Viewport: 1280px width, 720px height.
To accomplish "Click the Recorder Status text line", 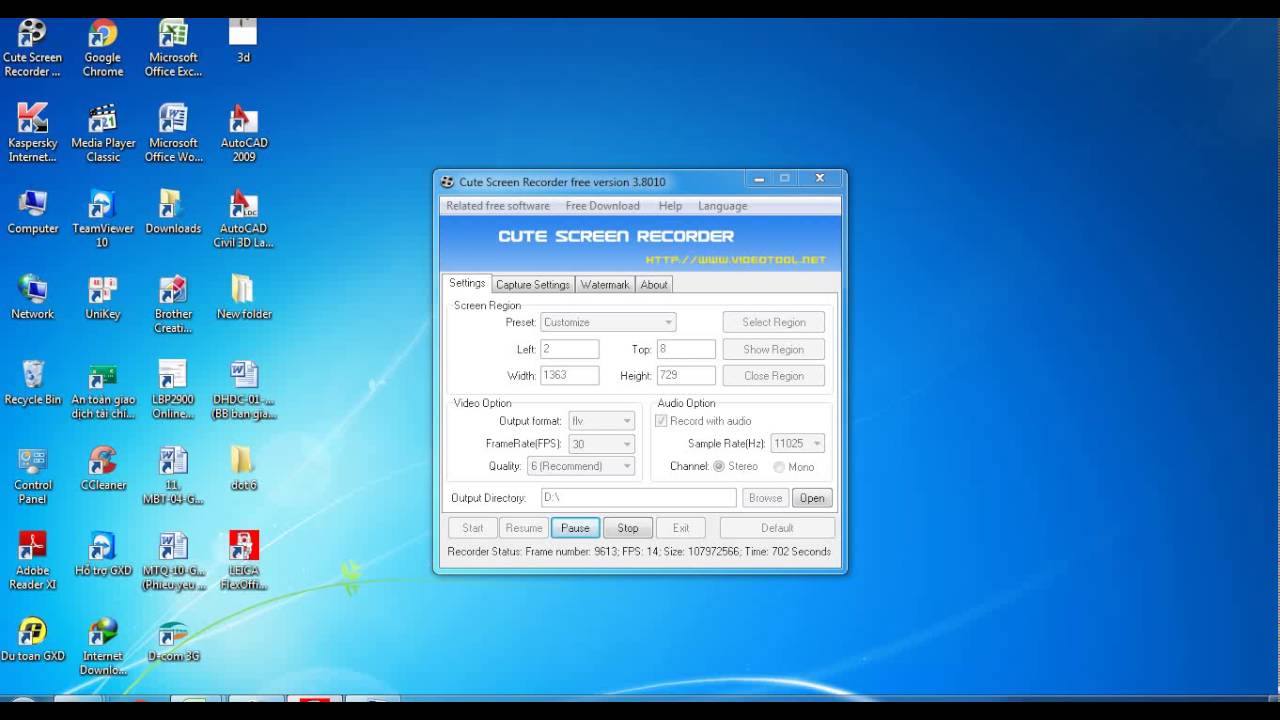I will point(639,552).
